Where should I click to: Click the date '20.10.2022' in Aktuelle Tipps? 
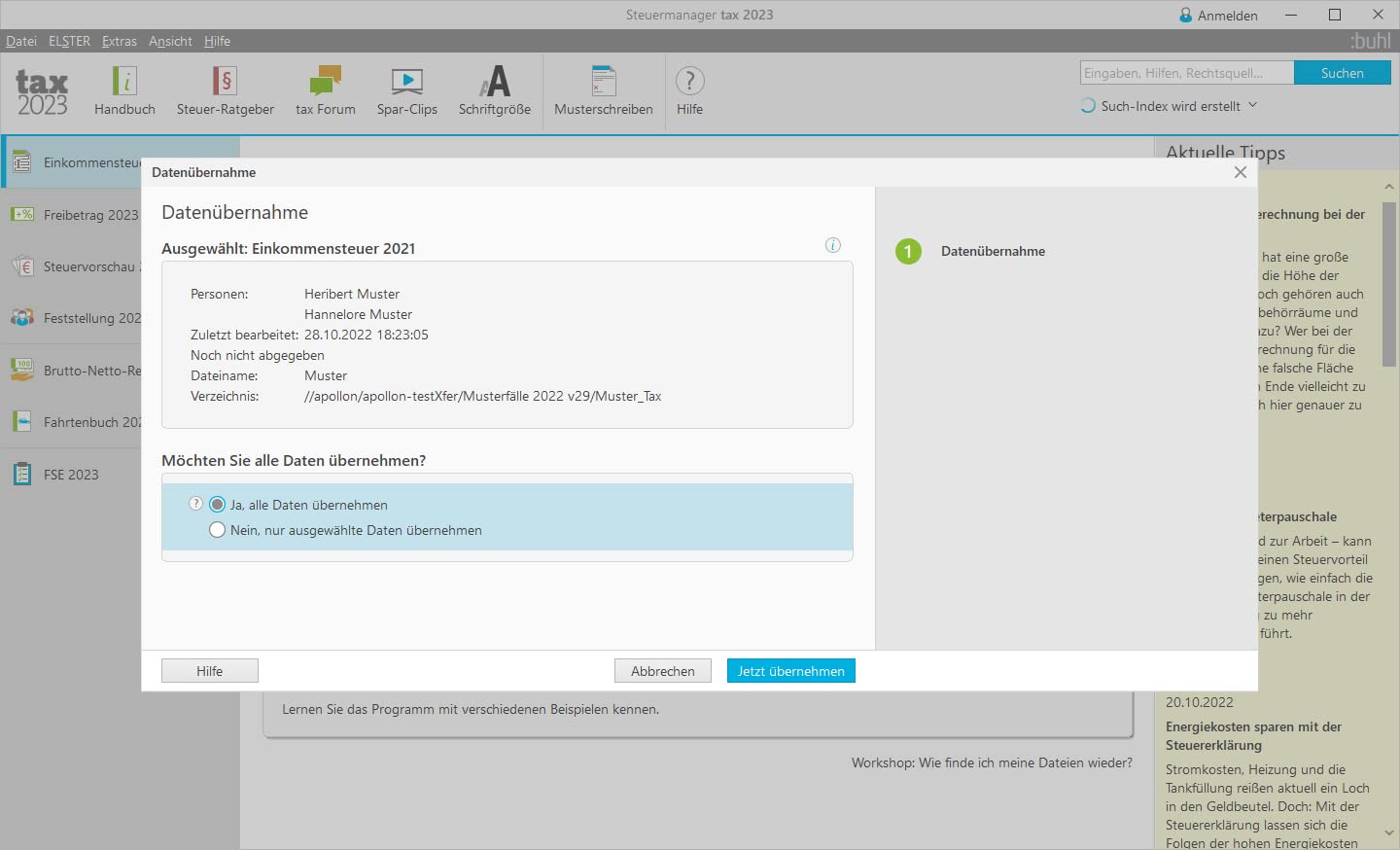[1200, 702]
